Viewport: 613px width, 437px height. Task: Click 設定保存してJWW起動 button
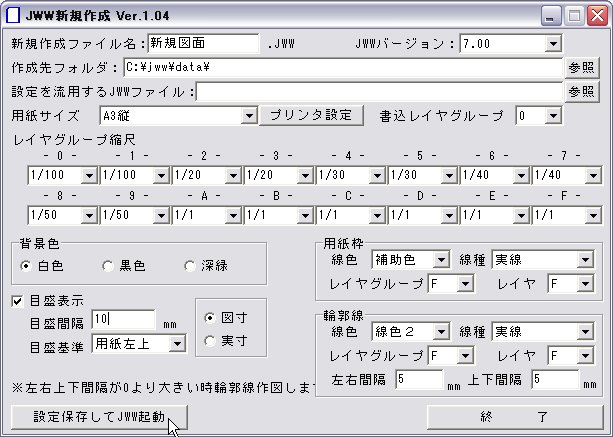coord(99,417)
